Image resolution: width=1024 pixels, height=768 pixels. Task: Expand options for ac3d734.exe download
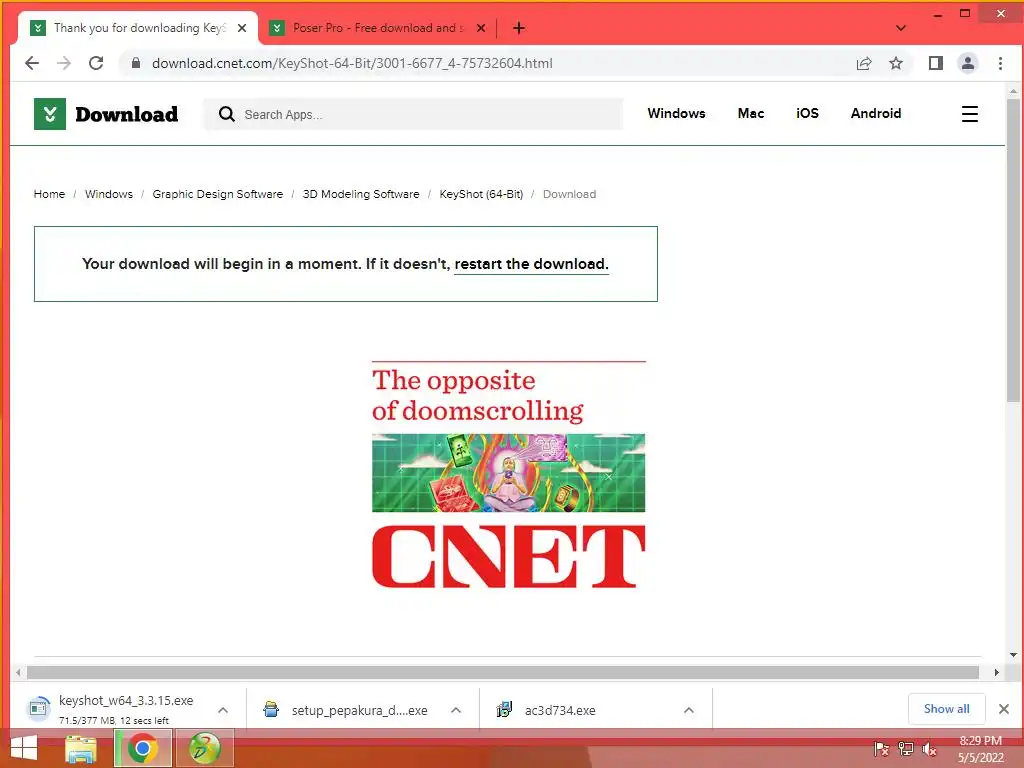click(x=688, y=710)
